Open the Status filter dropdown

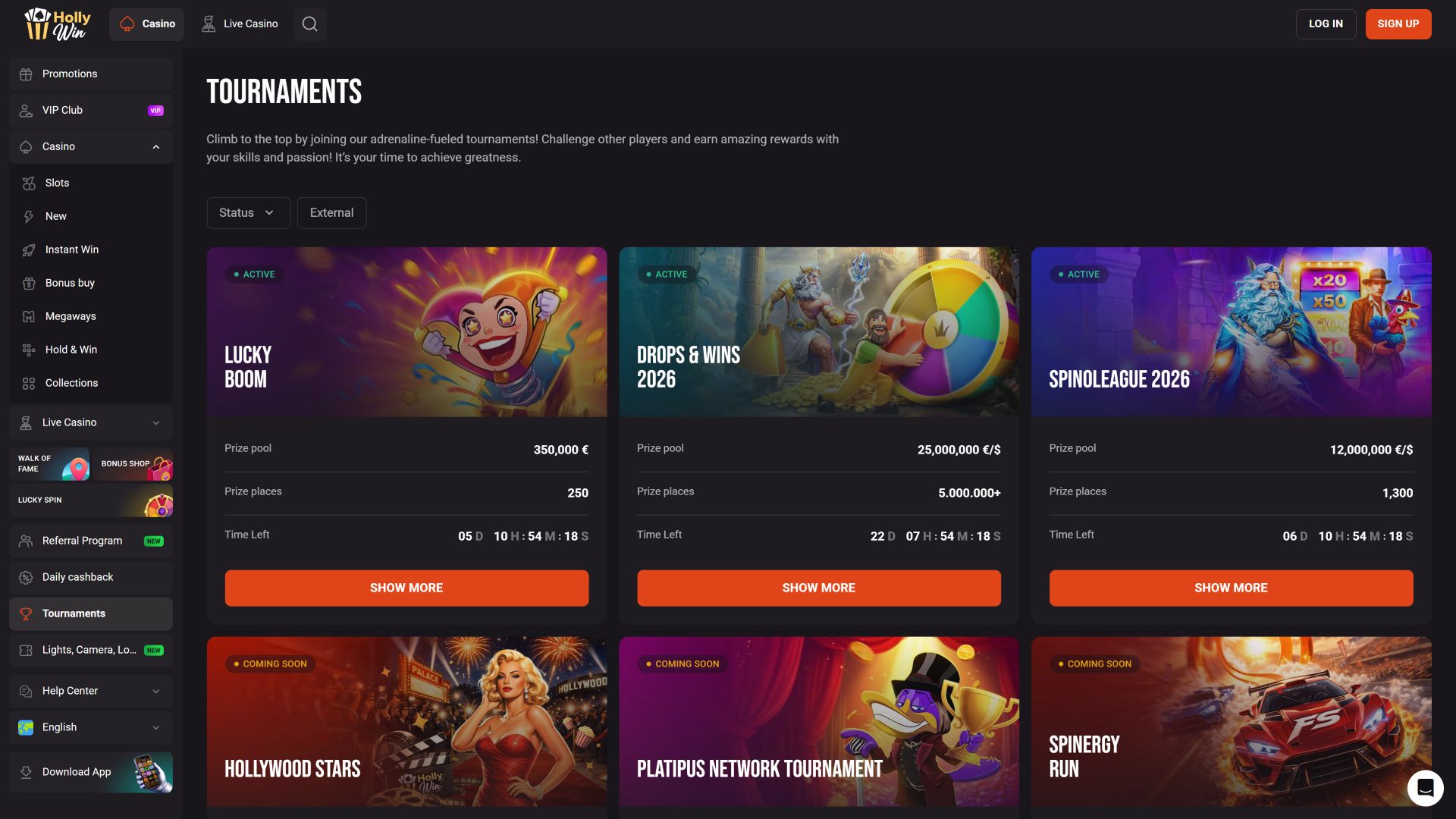(x=248, y=213)
